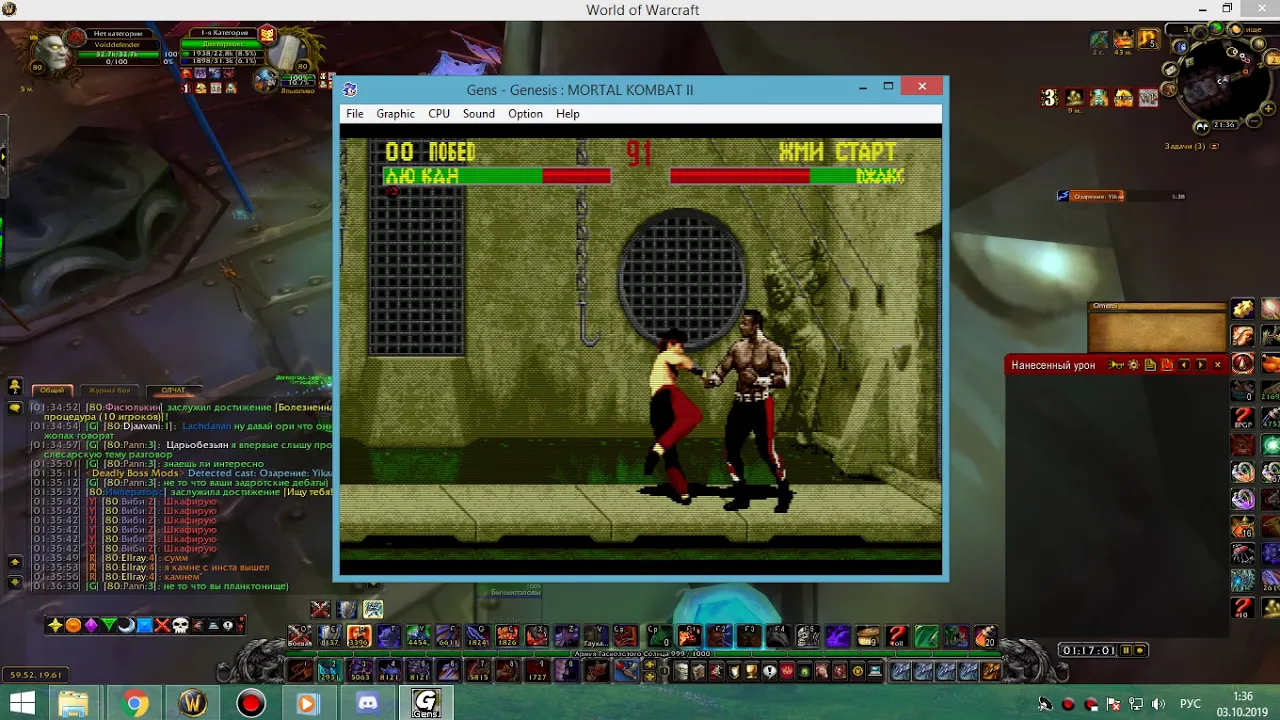Close the Нанесенный урон window

(x=1217, y=365)
